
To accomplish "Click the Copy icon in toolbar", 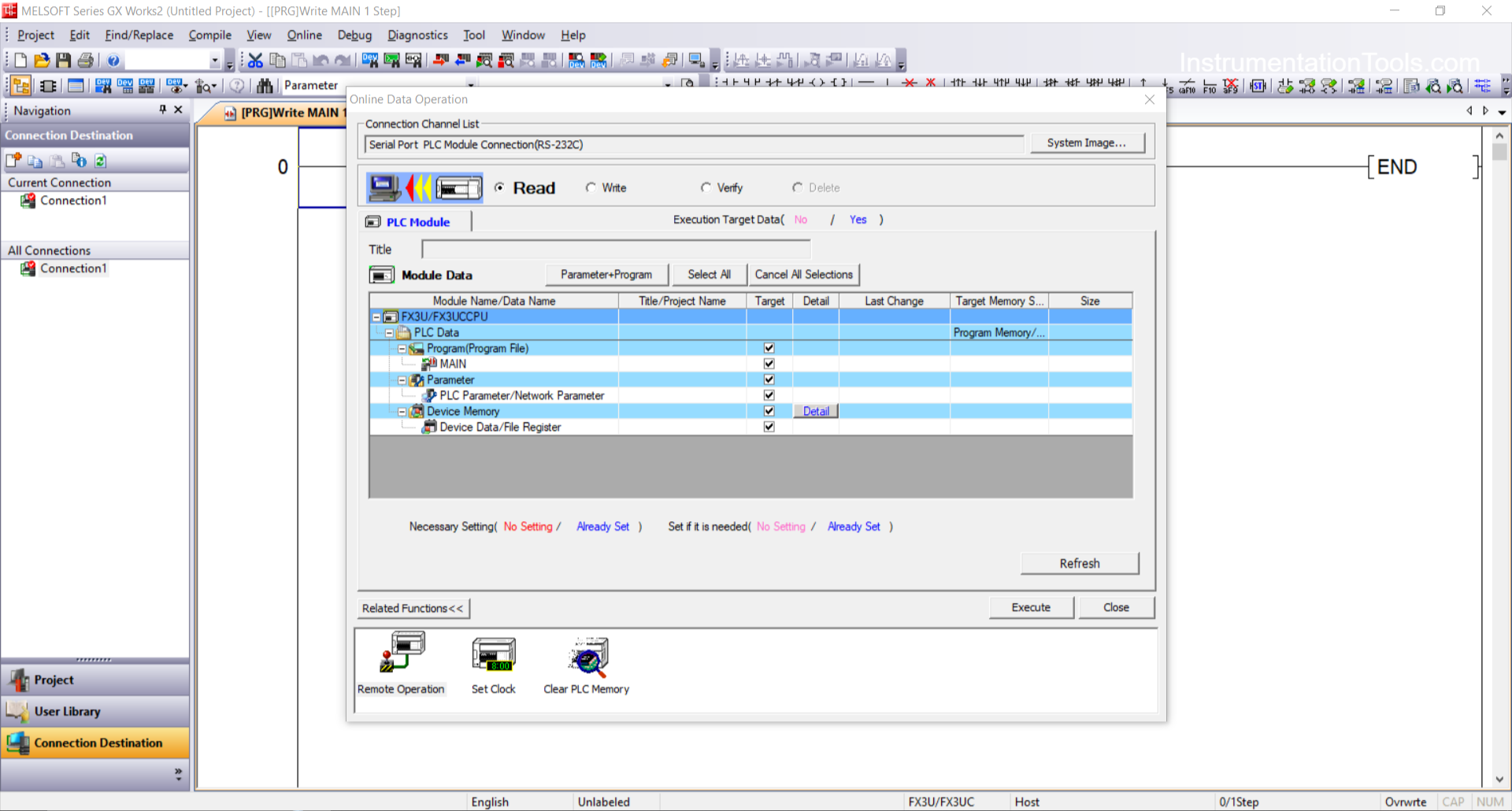I will (277, 61).
